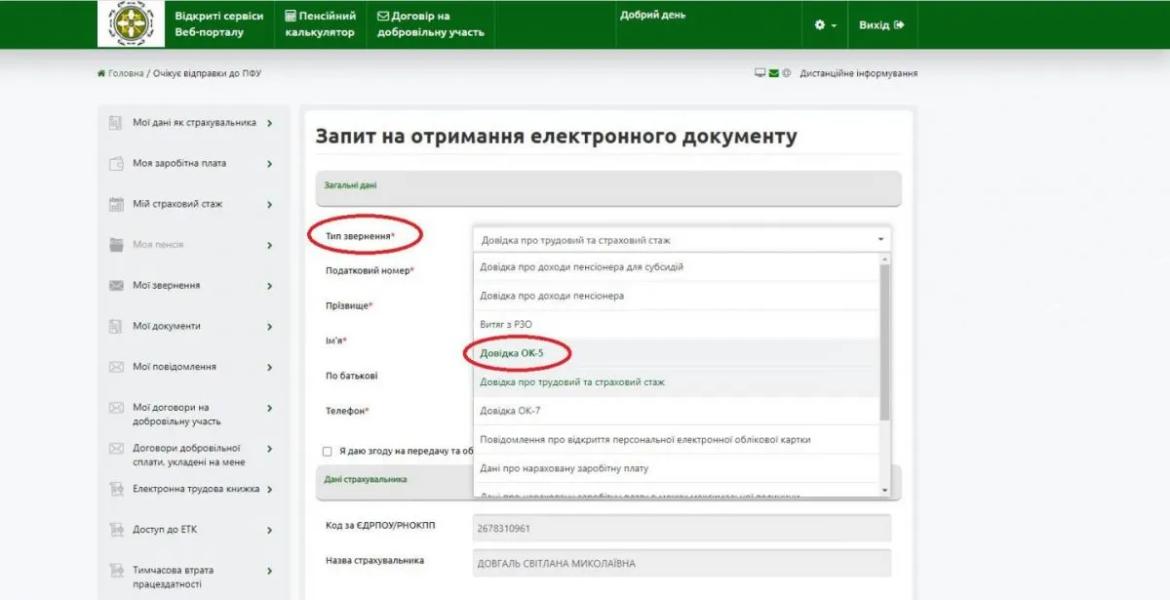
Task: Select Витяг з РЗО option
Action: point(506,324)
